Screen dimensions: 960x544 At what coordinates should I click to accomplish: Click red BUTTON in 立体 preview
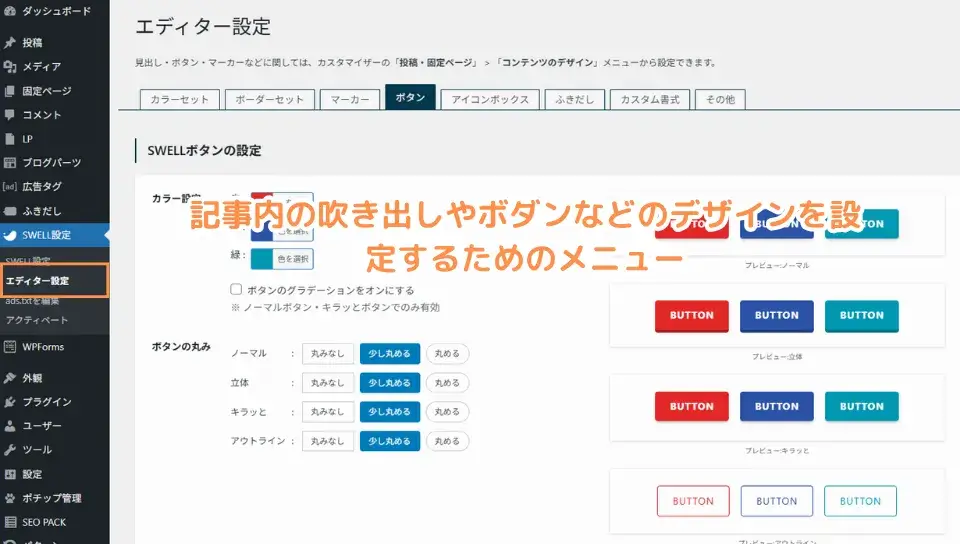click(x=692, y=316)
